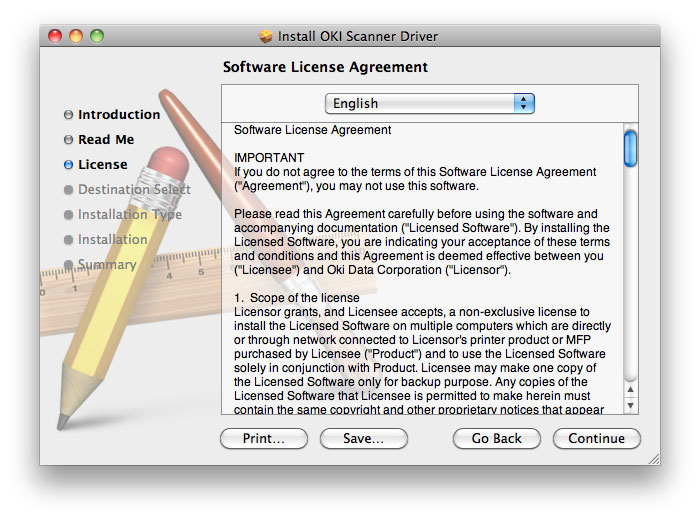The height and width of the screenshot is (520, 700).
Task: Click the '1. Scope of the license' line
Action: coord(296,298)
